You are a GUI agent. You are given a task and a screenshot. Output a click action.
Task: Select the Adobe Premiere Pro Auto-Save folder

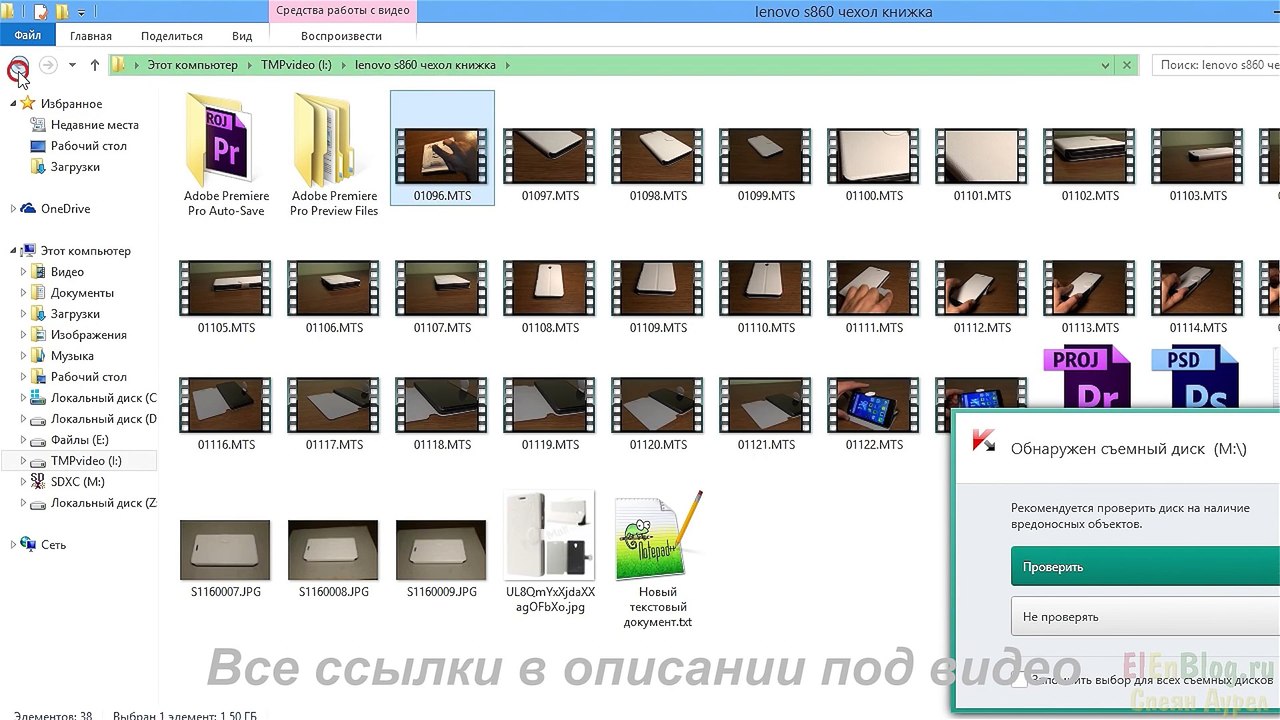click(x=226, y=155)
